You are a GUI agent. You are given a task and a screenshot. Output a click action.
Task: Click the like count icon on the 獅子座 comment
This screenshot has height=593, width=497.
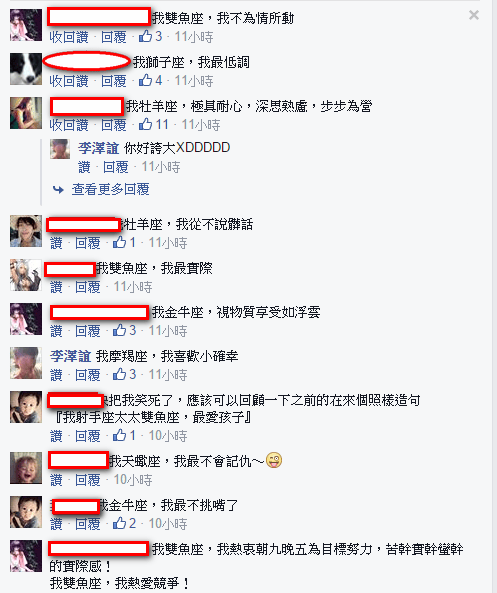(x=145, y=80)
